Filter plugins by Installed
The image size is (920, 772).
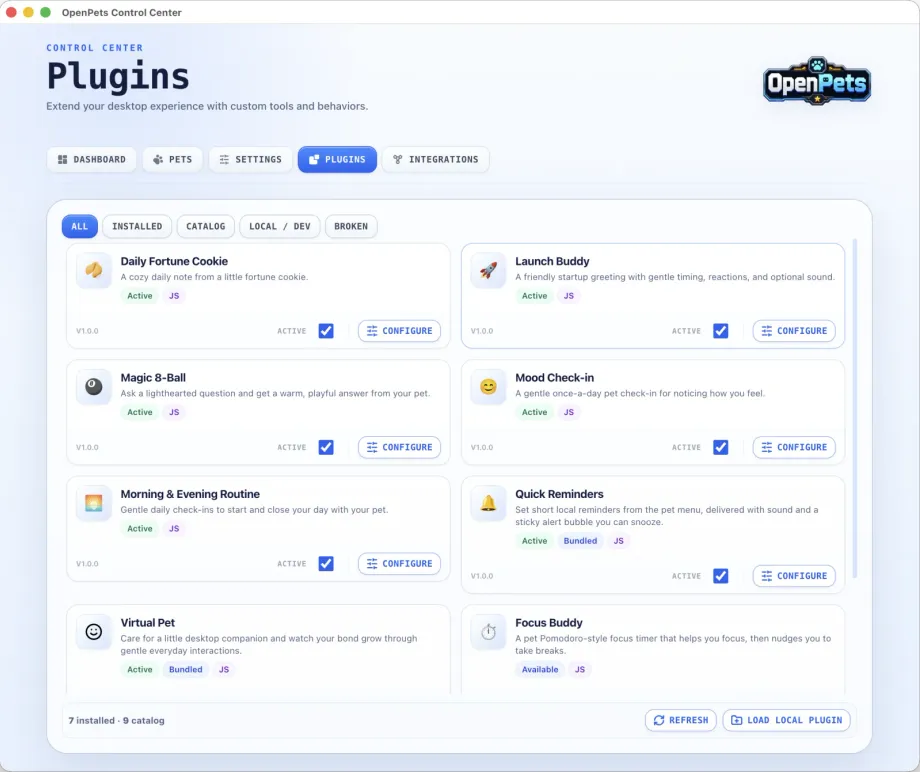coord(137,226)
